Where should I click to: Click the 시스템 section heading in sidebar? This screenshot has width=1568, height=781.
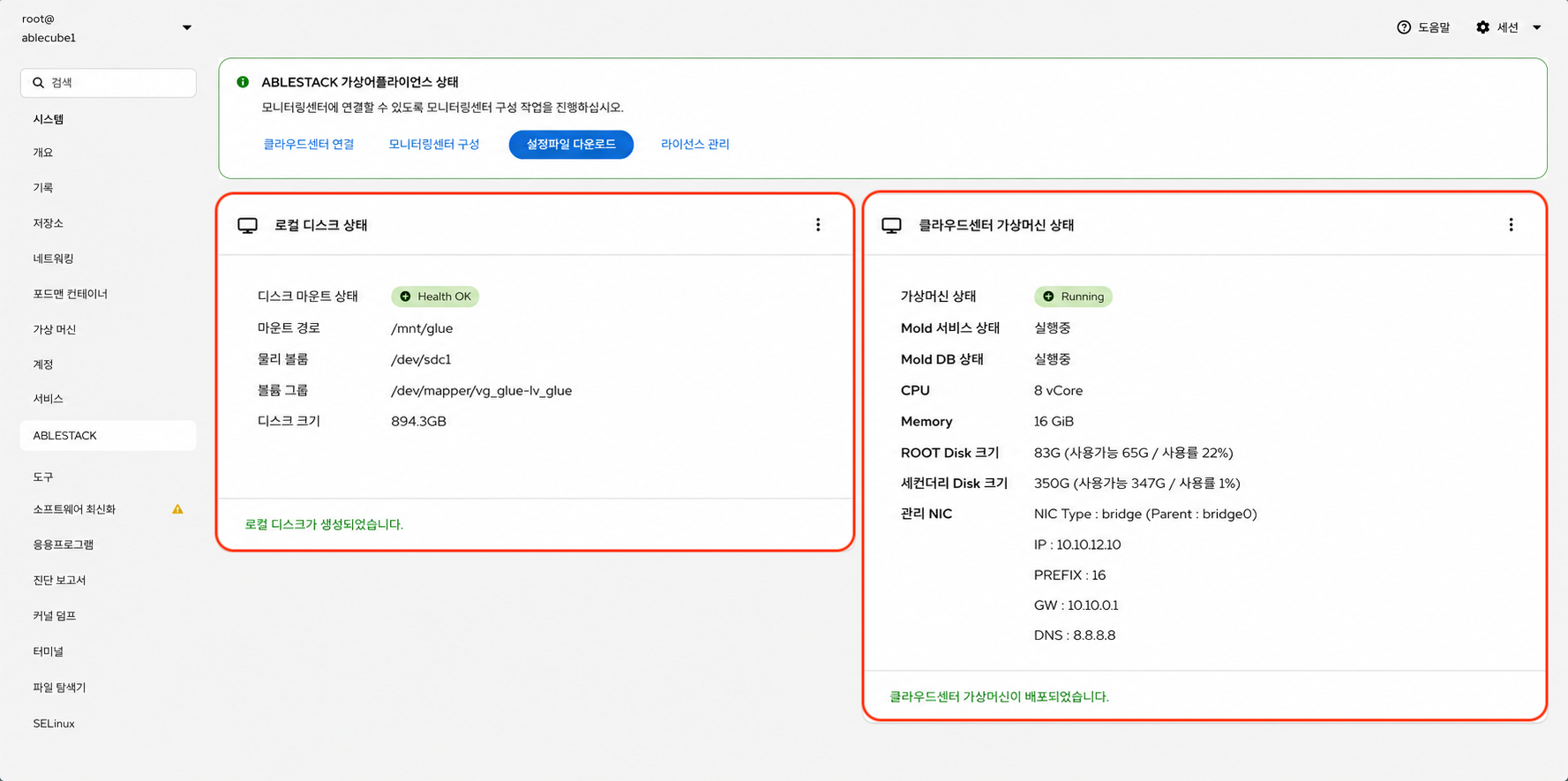[x=49, y=119]
